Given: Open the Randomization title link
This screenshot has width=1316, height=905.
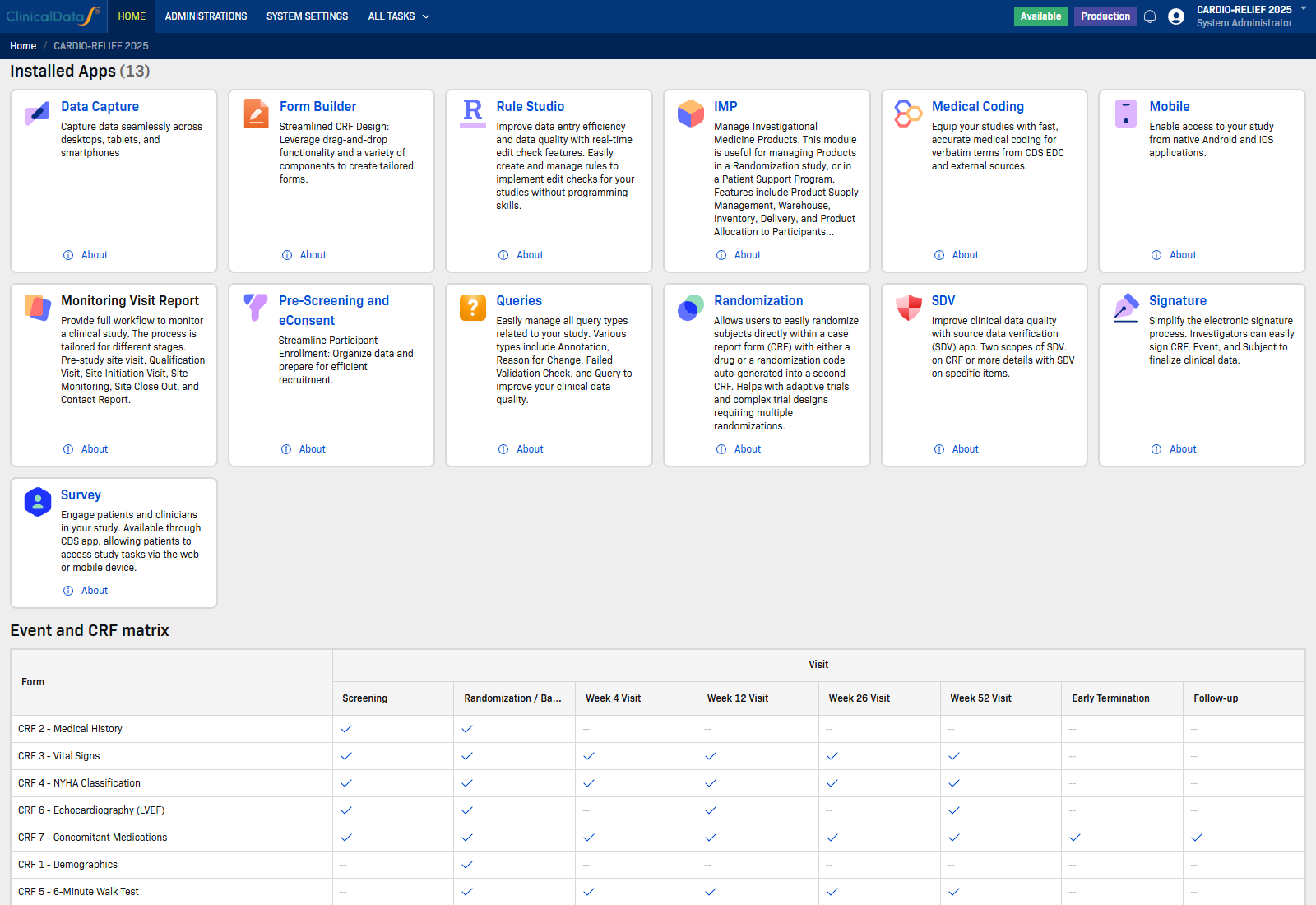Looking at the screenshot, I should click(758, 300).
